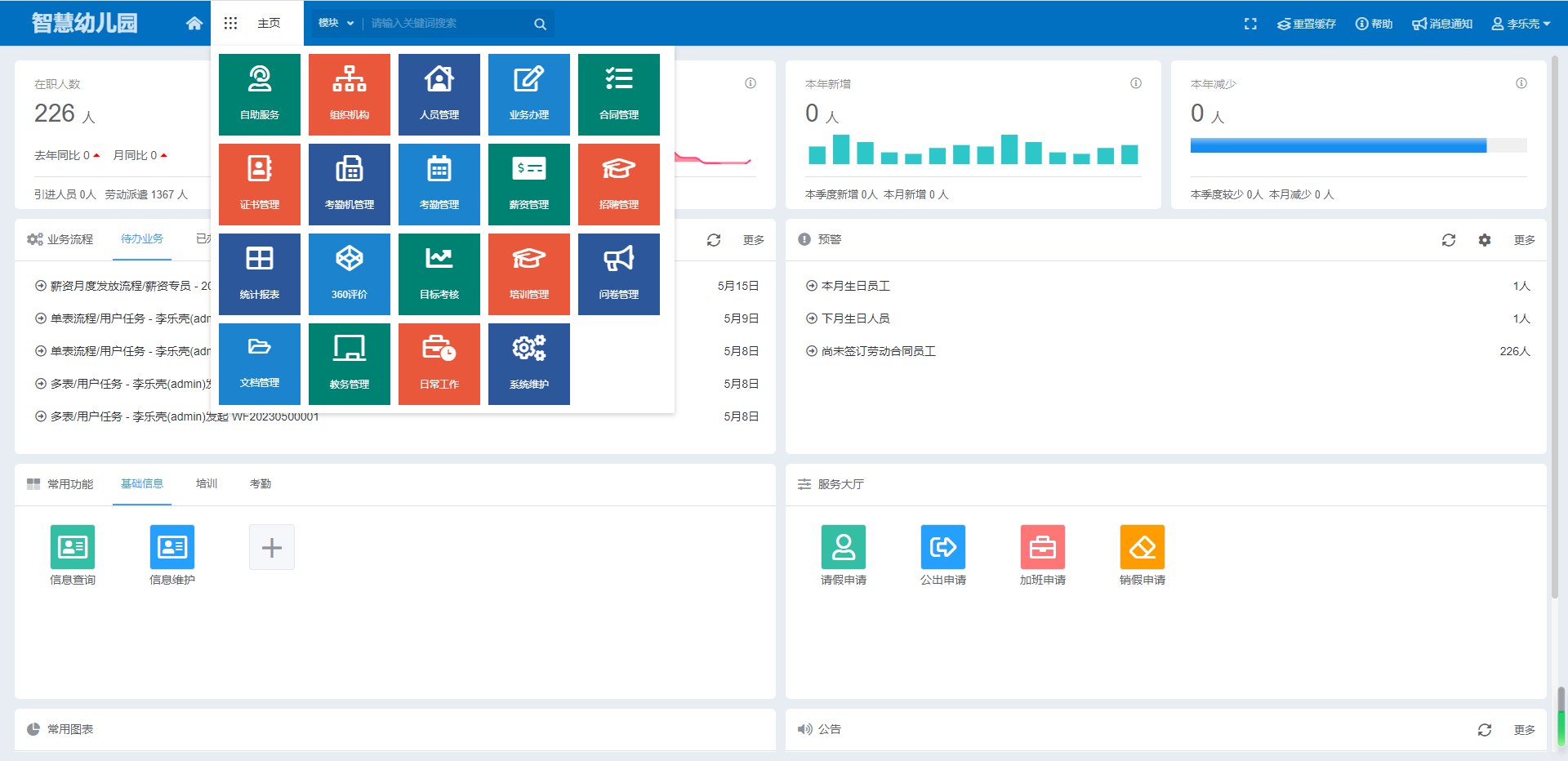Open 预警 panel settings gear

point(1485,240)
